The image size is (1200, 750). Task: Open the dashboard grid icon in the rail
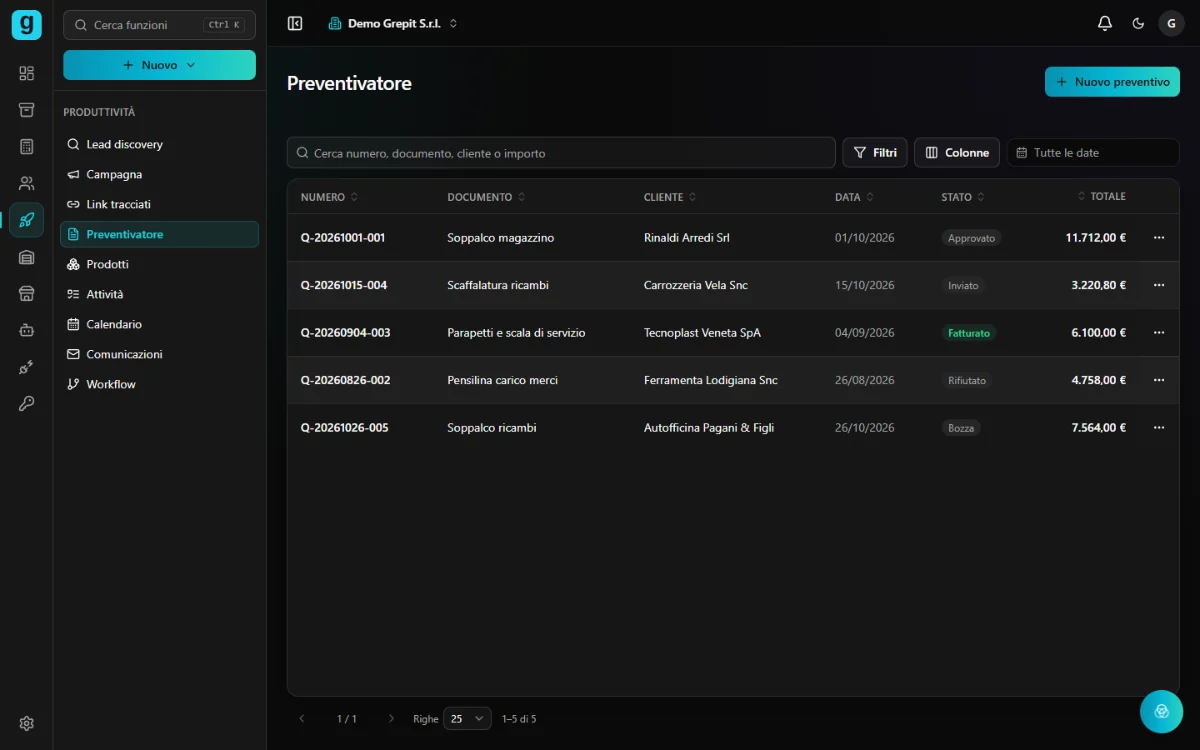[27, 73]
